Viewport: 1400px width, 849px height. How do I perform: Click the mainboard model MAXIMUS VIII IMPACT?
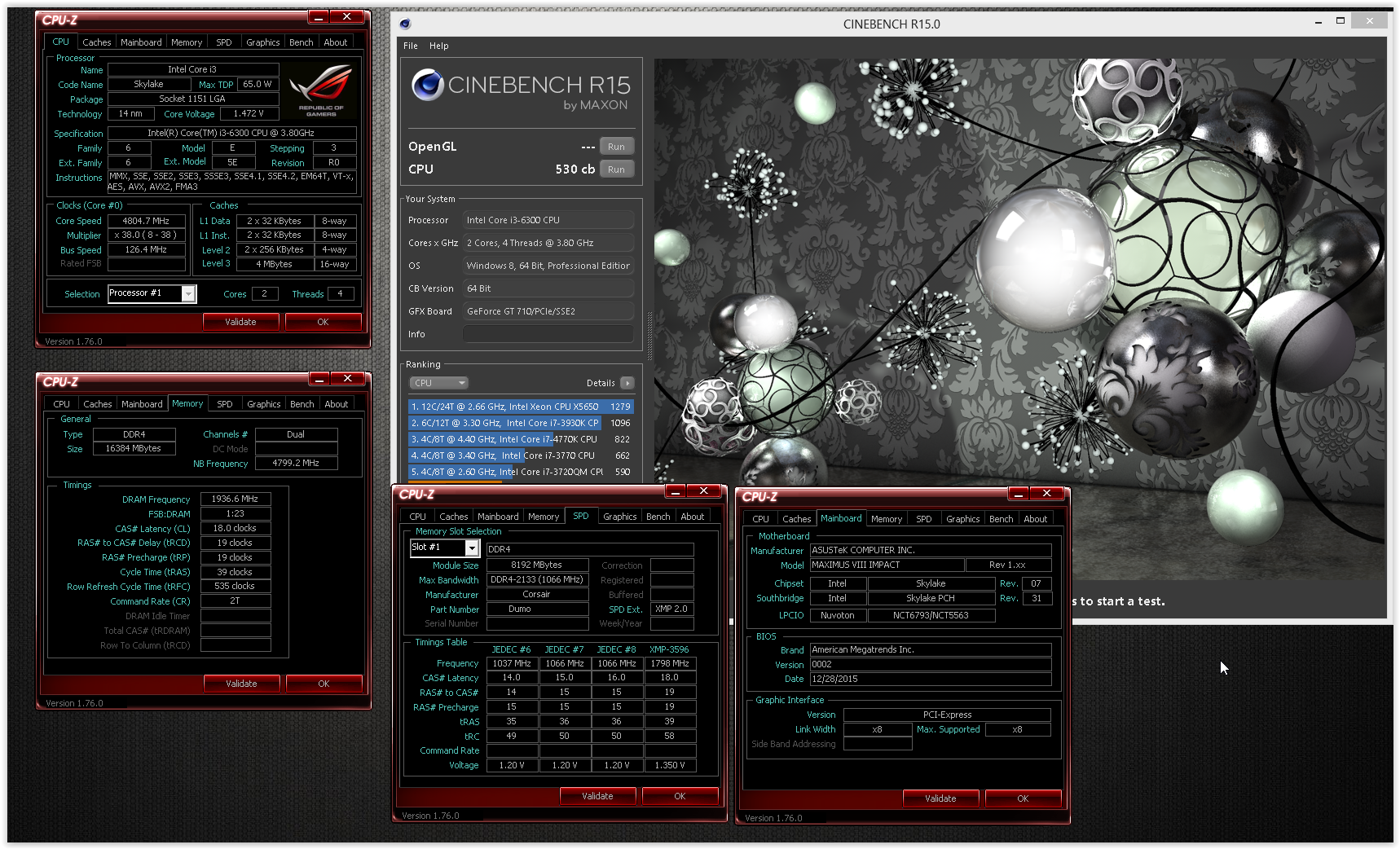(887, 565)
